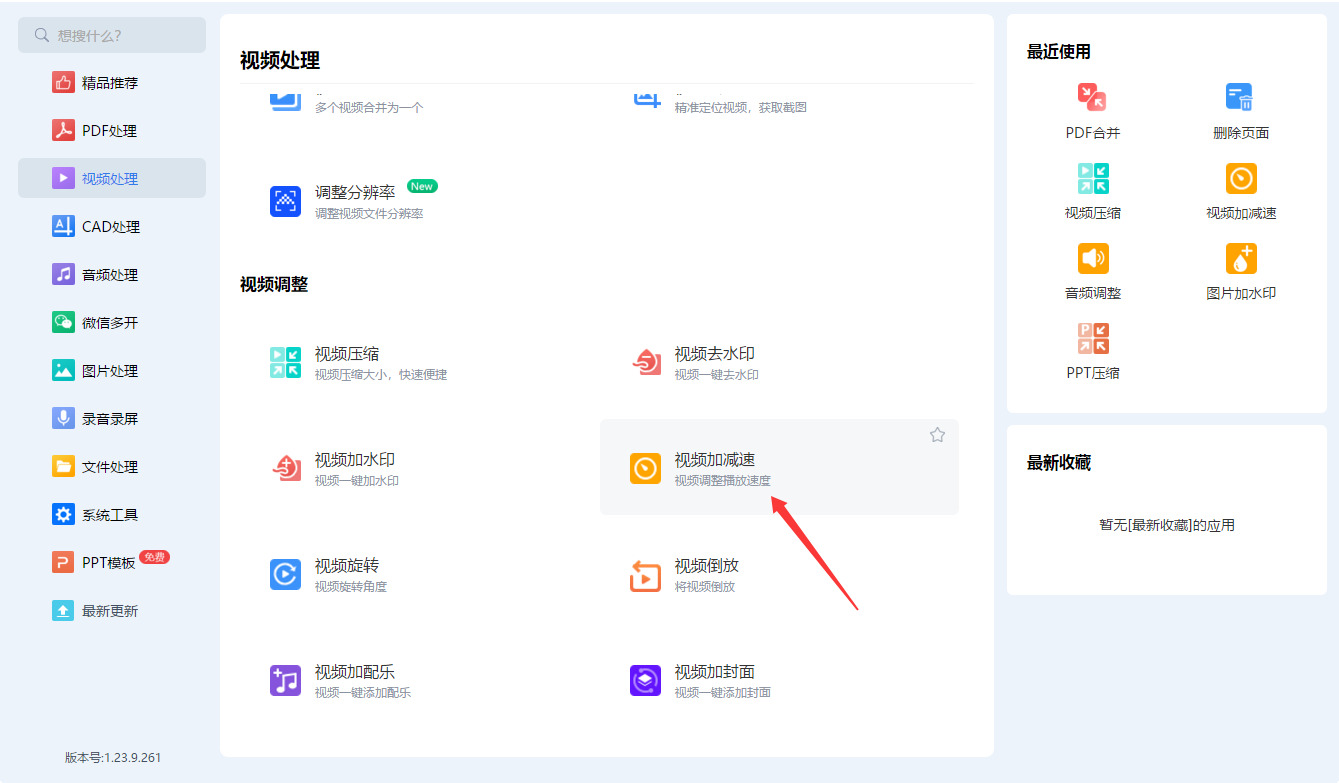Select 系统工具 in the sidebar
Screen dimensions: 1339x783
[112, 515]
